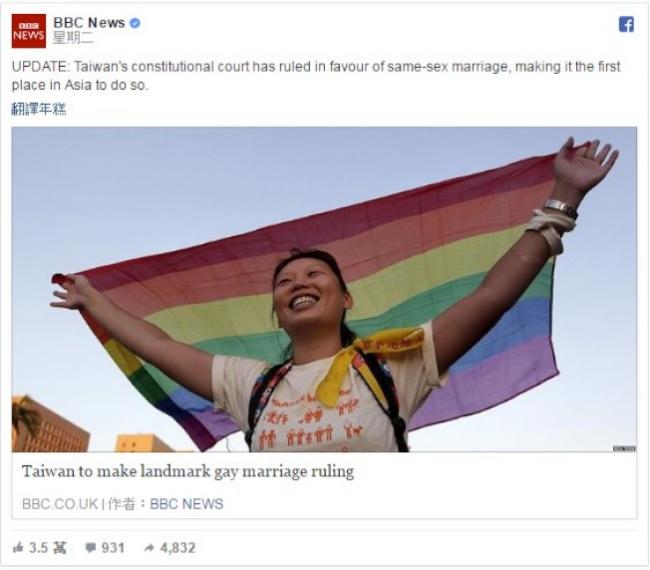Open the rainbow flag article photo

(324, 289)
